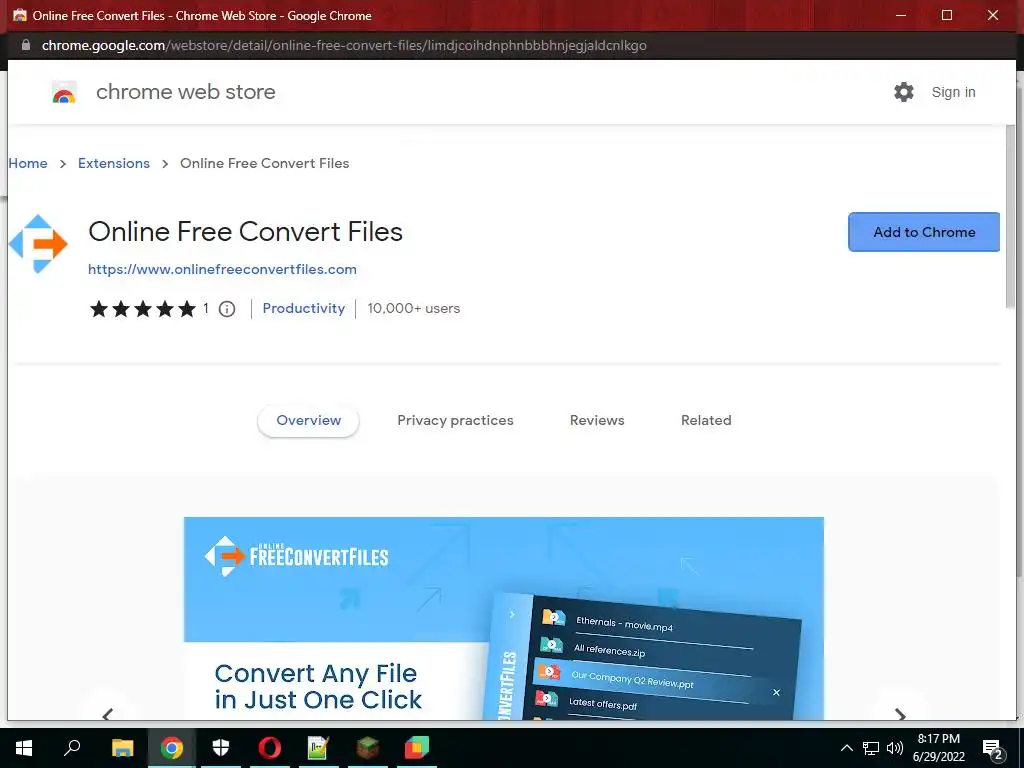
Task: Show previous screenshot in the carousel
Action: point(108,714)
